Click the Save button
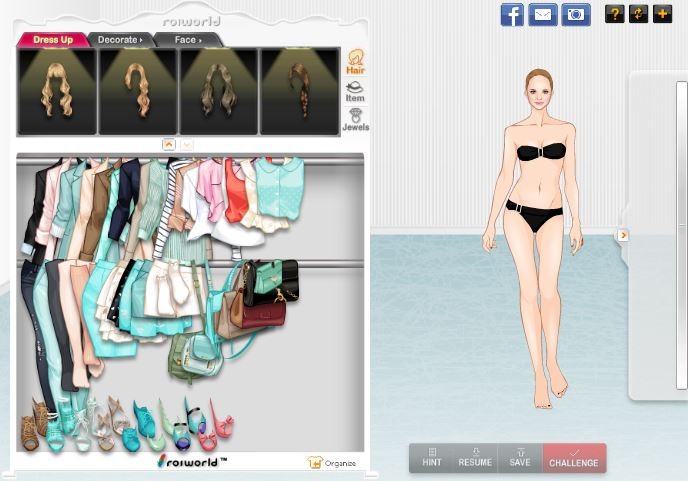688x481 pixels. tap(520, 458)
